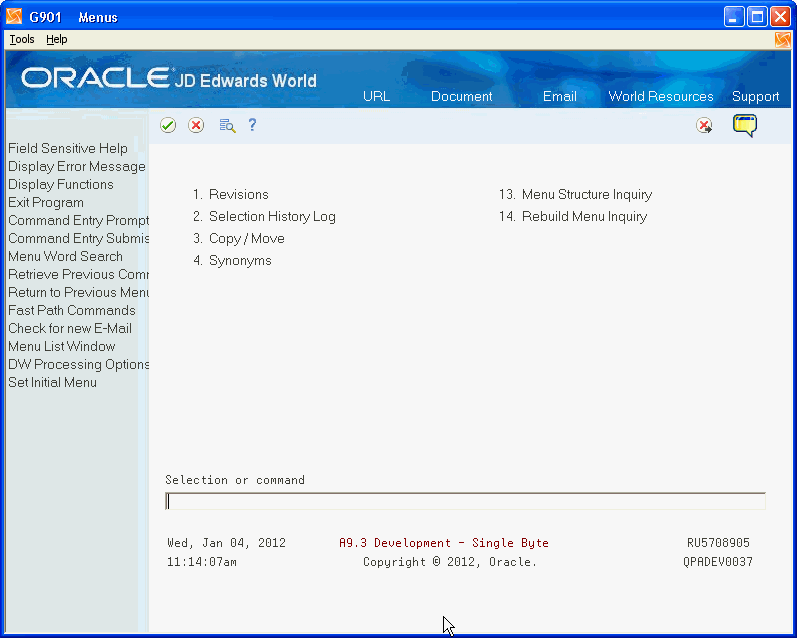Screen dimensions: 797x638
Task: Open the Tools menu
Action: (22, 39)
